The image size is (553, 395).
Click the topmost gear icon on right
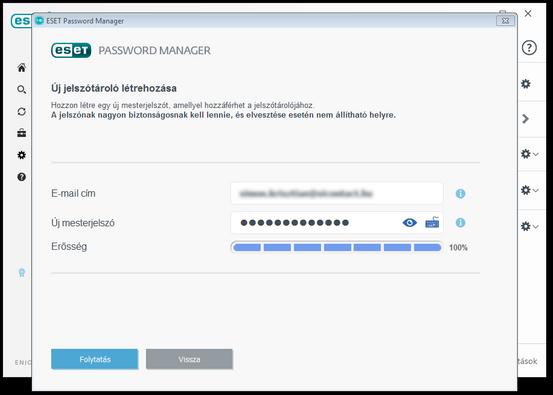coord(525,84)
